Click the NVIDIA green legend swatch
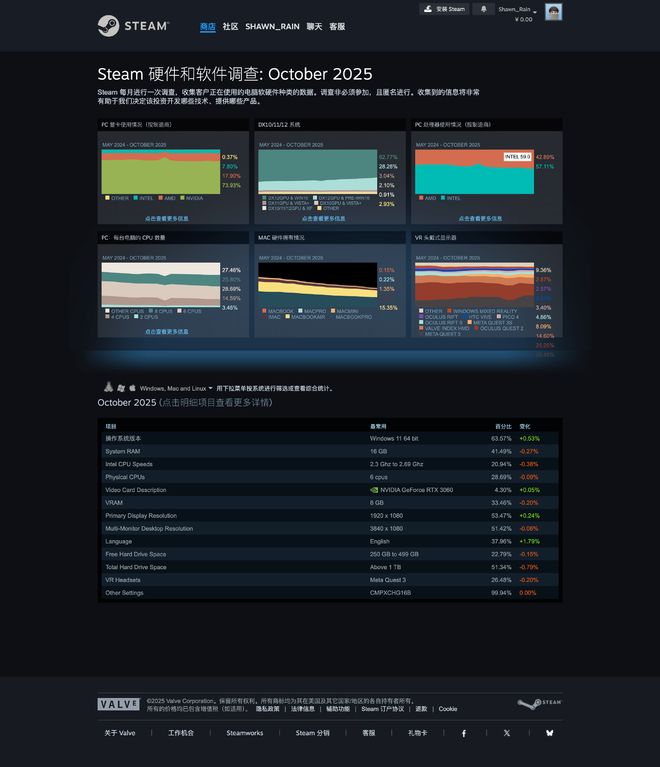Screen dimensions: 660x767 [x=182, y=198]
